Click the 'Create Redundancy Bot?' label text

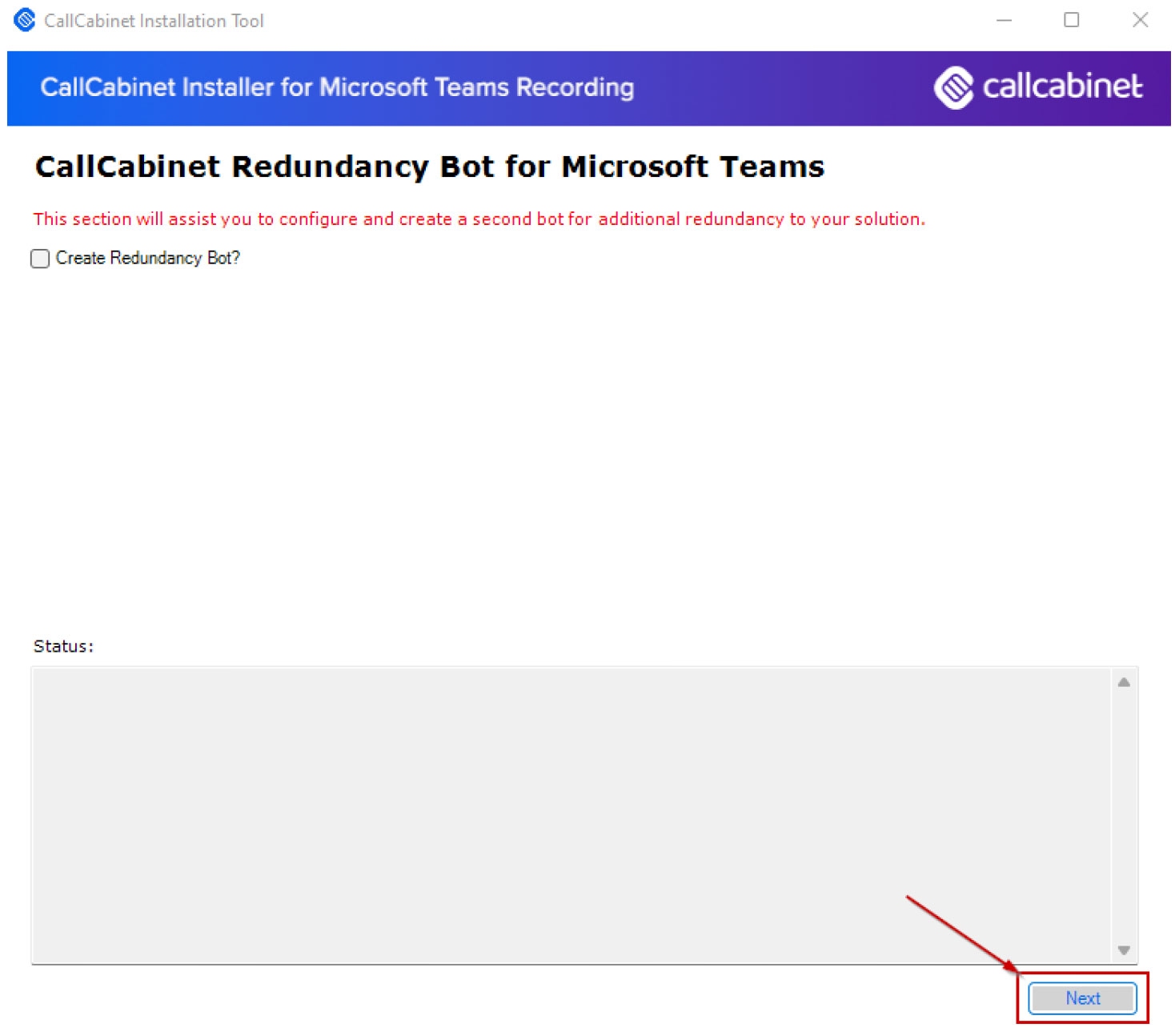[148, 259]
